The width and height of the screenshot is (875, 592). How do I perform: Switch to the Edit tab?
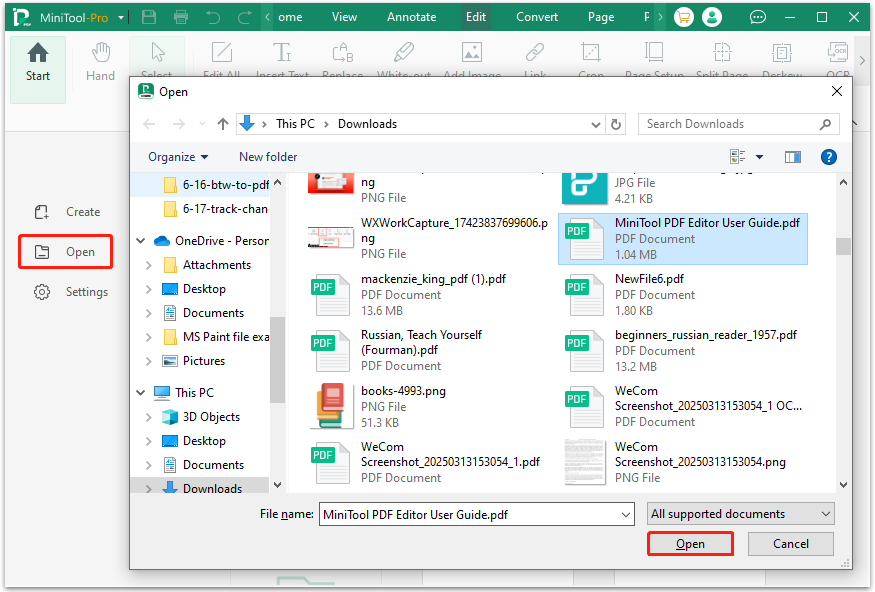point(476,17)
